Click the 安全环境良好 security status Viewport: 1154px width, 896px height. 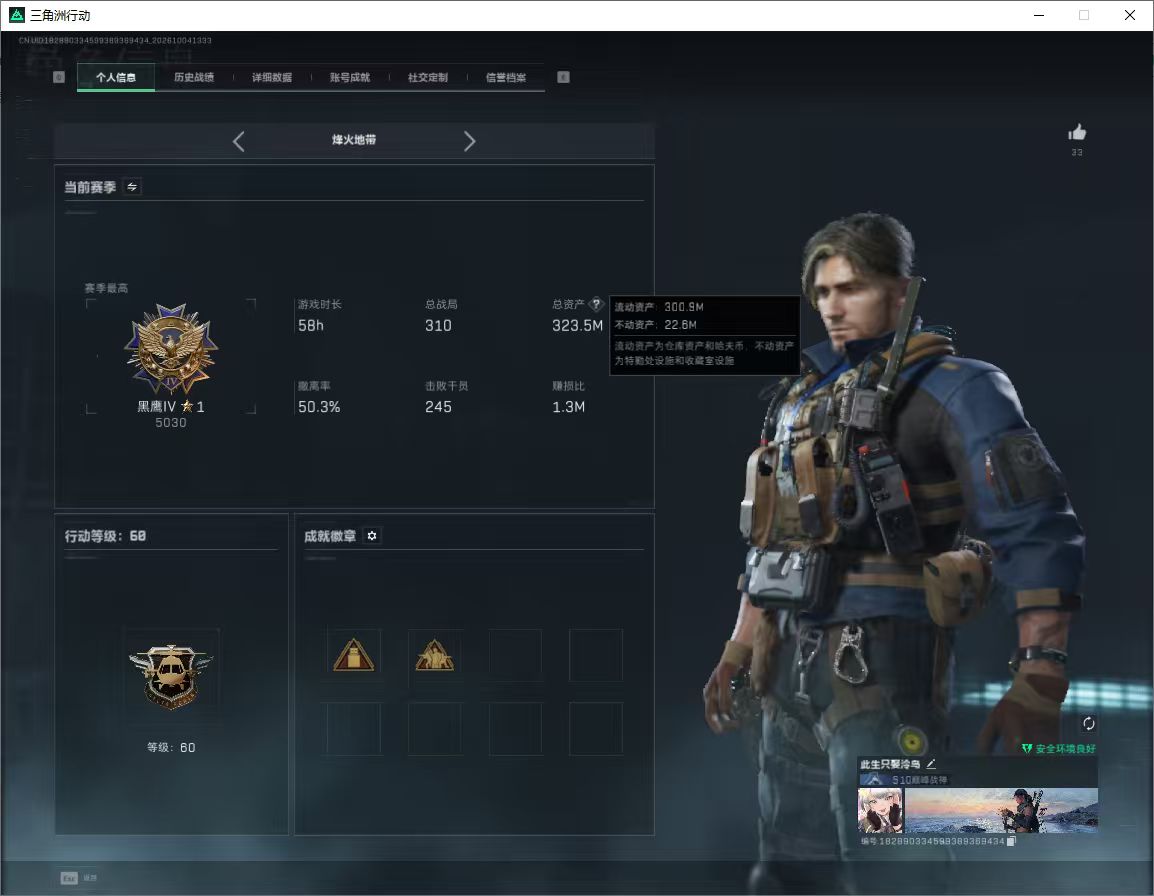coord(1058,749)
